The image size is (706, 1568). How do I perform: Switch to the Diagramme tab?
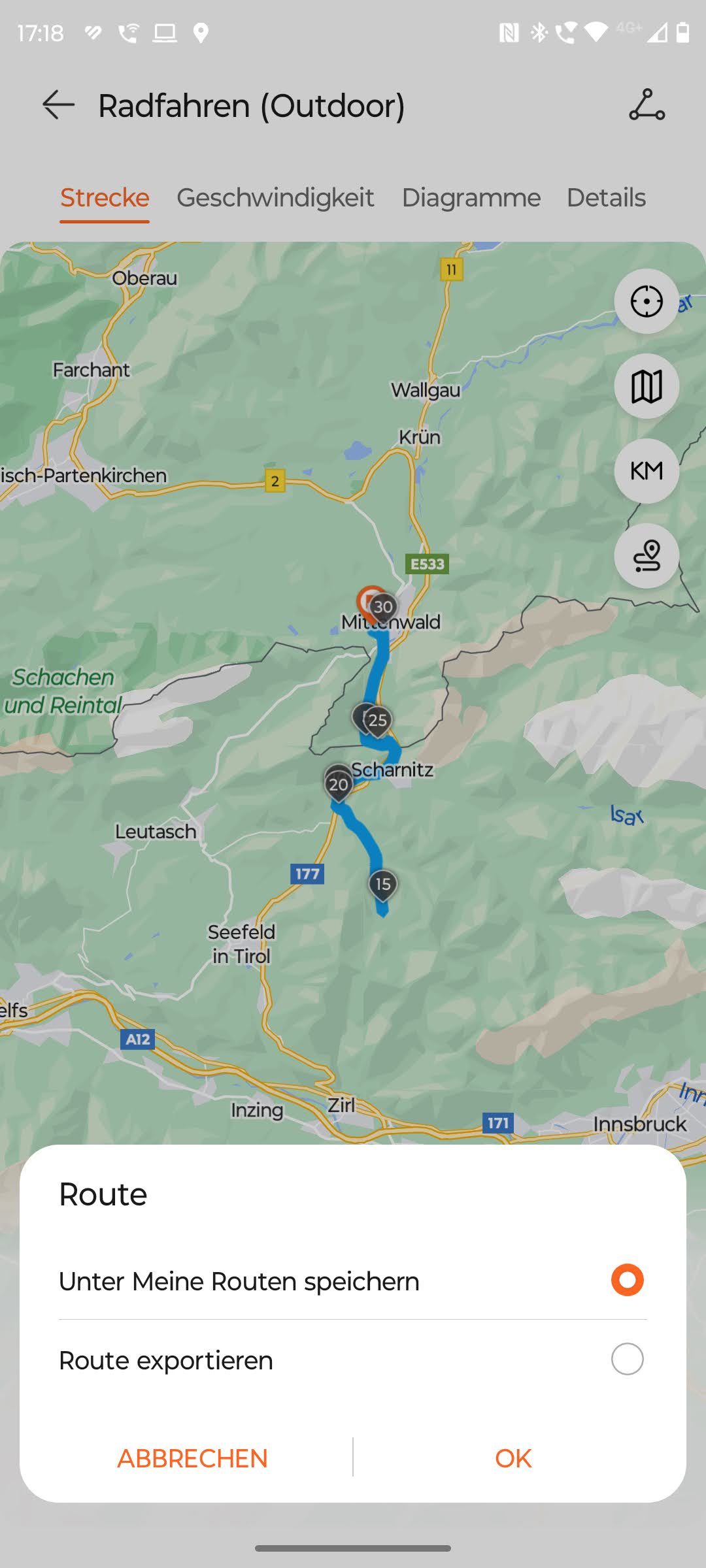471,197
